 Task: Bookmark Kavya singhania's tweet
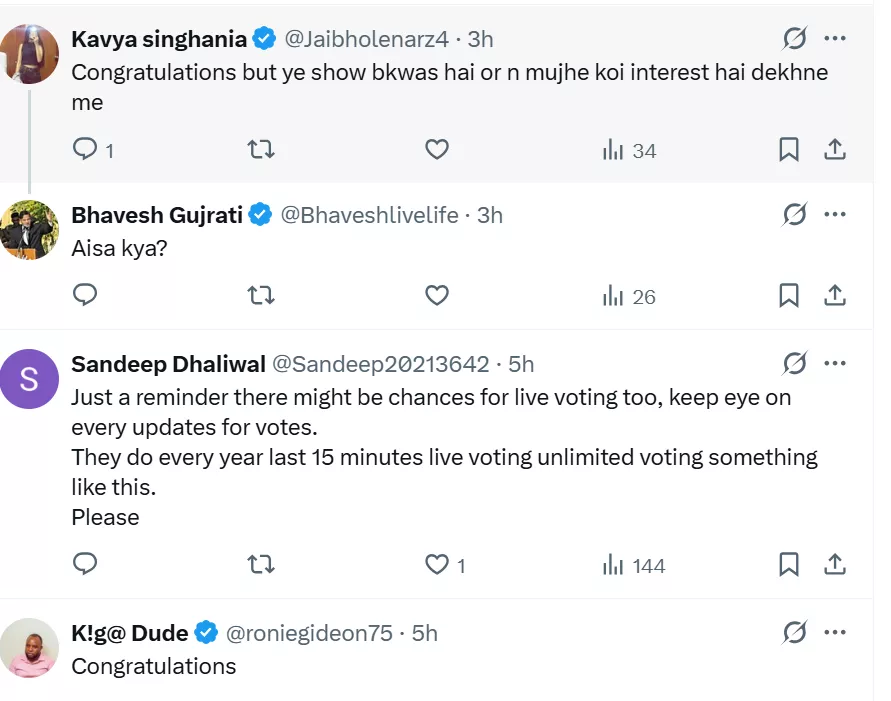(788, 150)
